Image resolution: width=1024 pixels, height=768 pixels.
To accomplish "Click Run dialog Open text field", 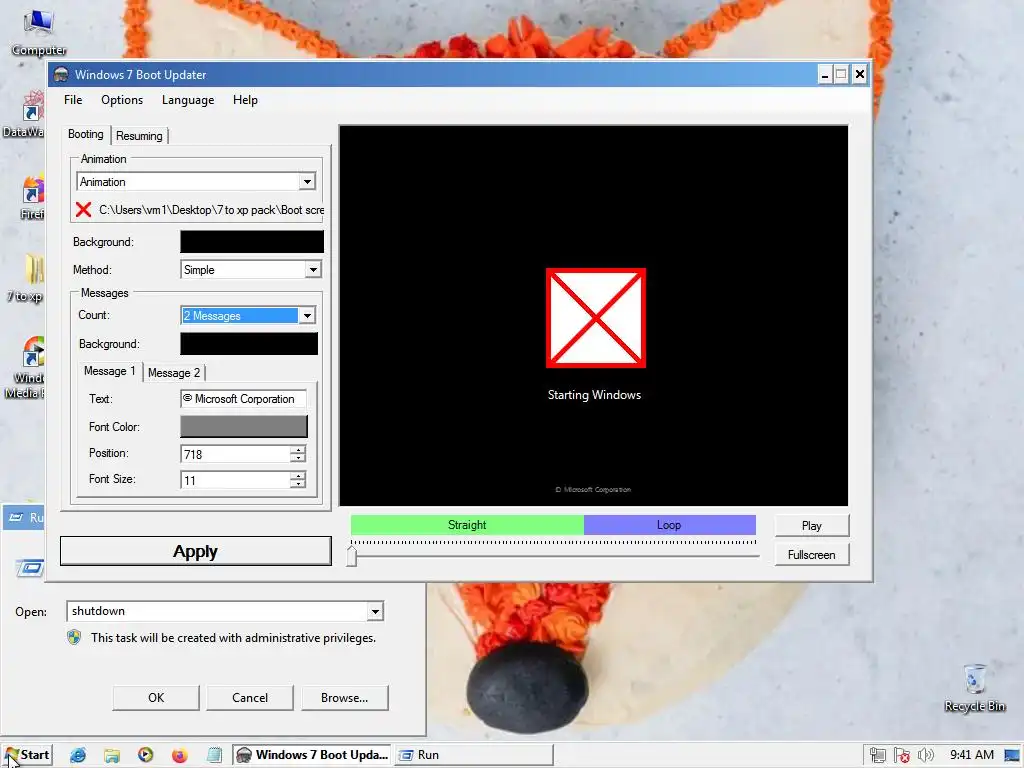I will 217,611.
